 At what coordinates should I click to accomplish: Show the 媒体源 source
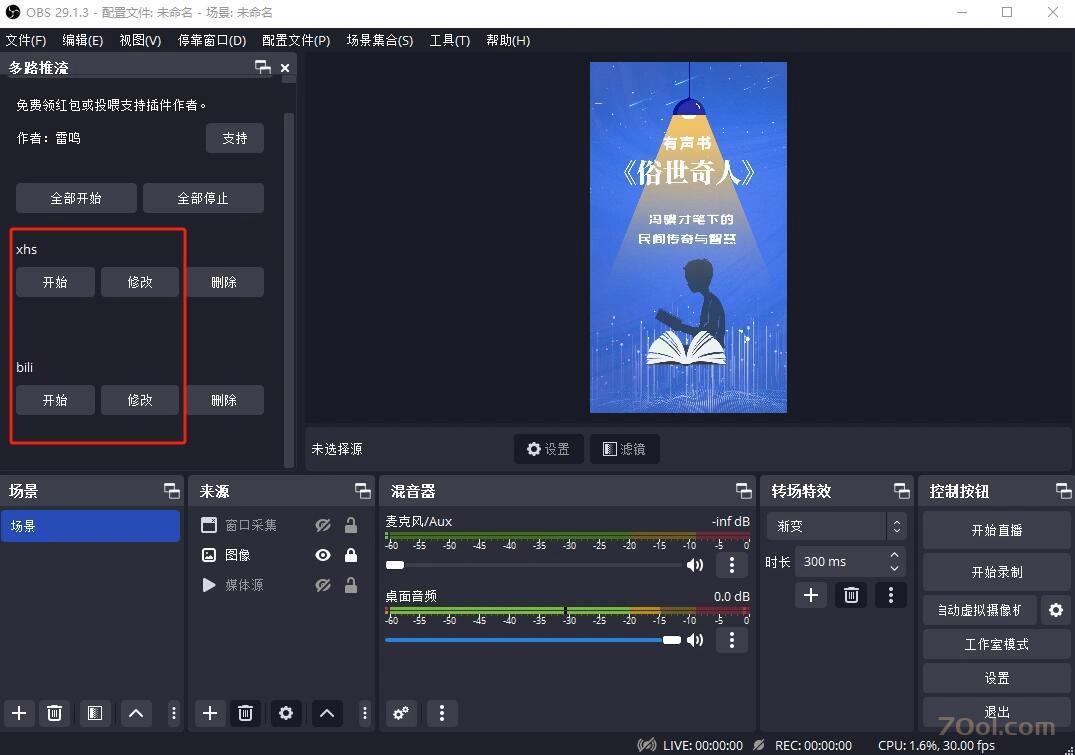(x=323, y=585)
